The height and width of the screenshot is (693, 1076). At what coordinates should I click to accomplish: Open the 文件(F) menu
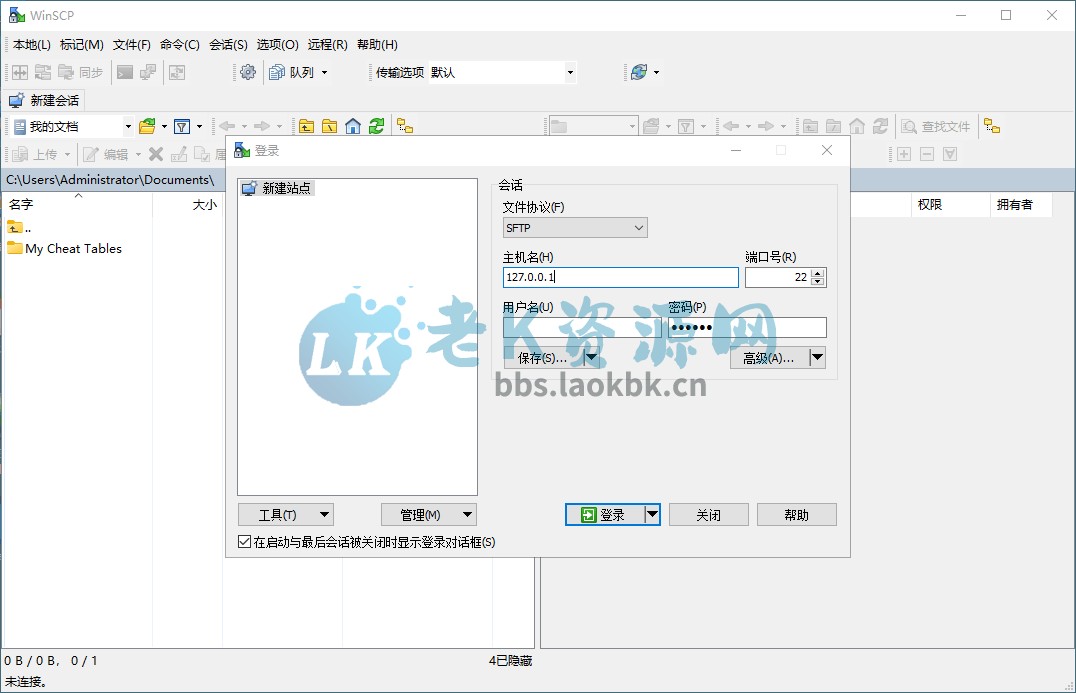pyautogui.click(x=132, y=45)
